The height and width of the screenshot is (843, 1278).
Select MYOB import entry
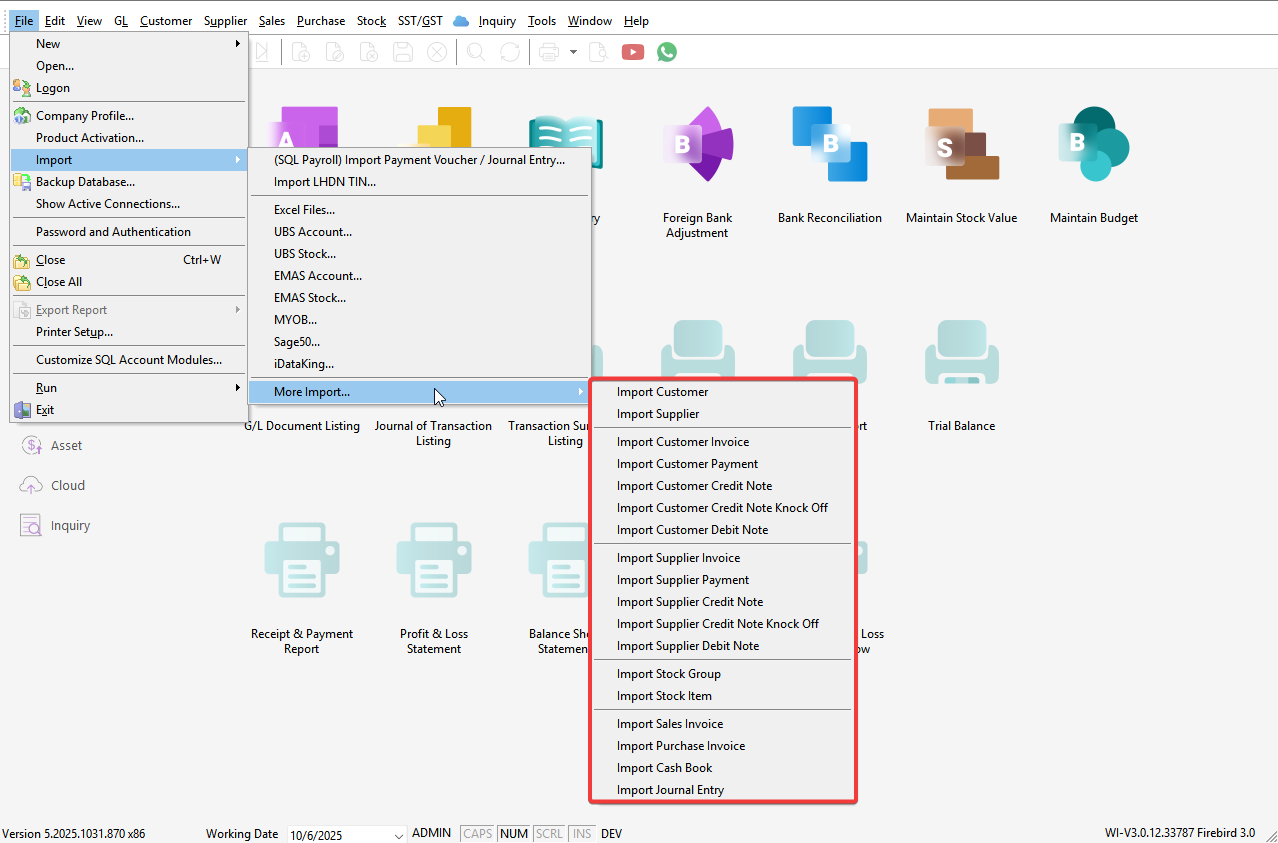(419, 320)
